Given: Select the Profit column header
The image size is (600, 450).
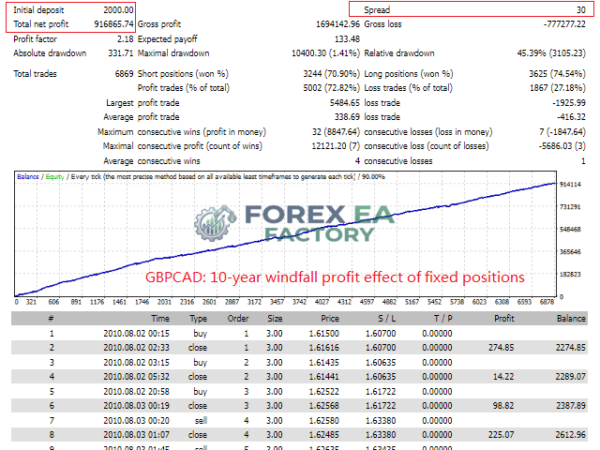Looking at the screenshot, I should click(x=504, y=318).
